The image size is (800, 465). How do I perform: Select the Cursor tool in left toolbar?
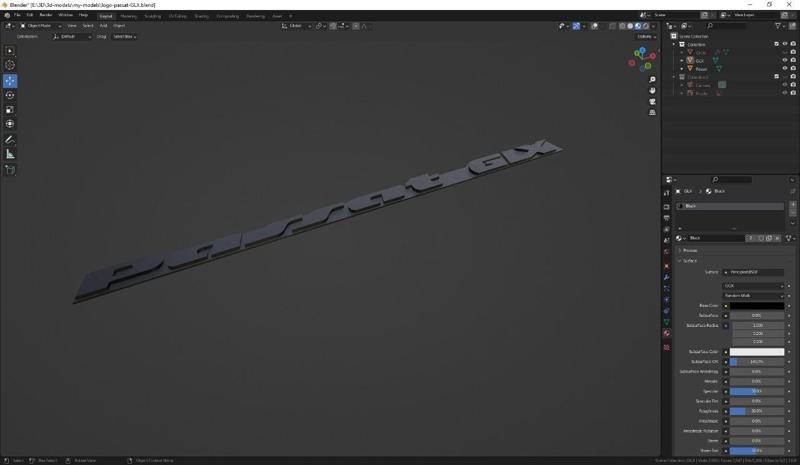pos(10,65)
